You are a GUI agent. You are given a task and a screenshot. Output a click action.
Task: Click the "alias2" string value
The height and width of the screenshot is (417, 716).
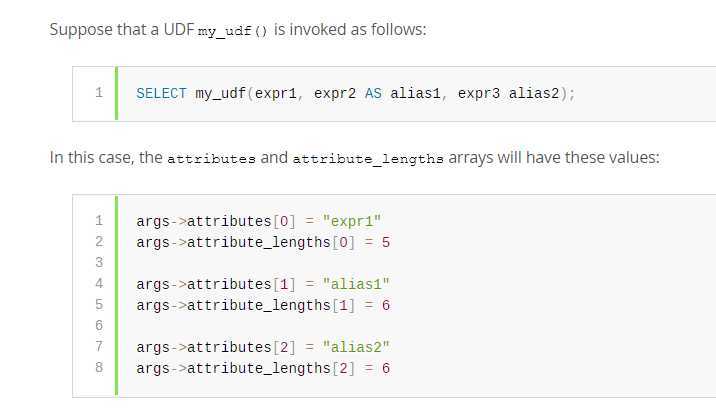pos(356,347)
